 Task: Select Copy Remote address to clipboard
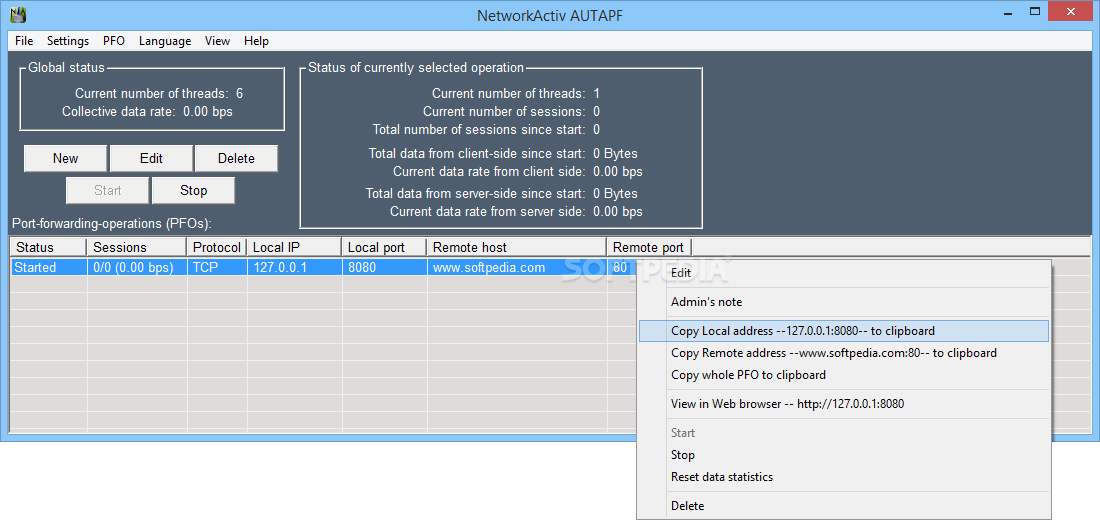844,353
